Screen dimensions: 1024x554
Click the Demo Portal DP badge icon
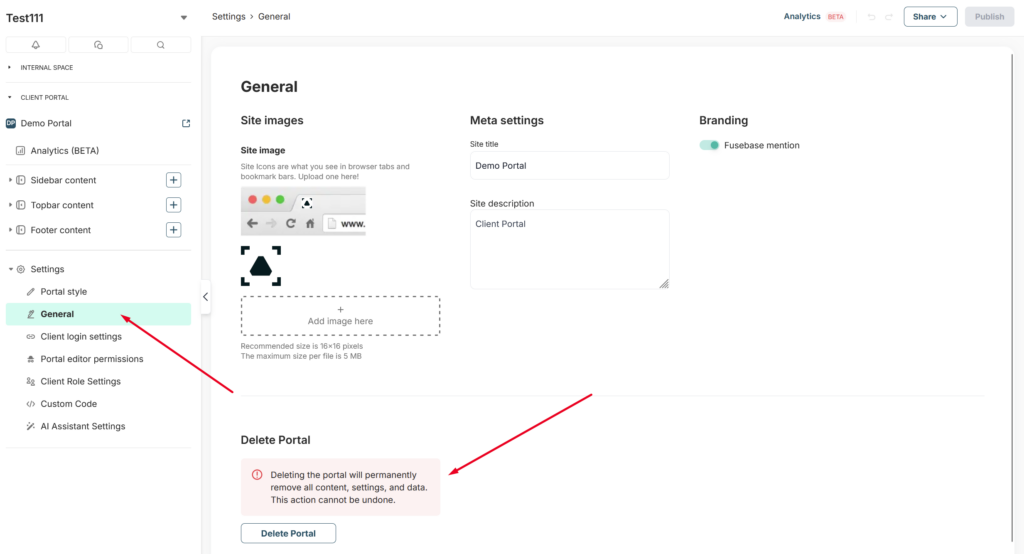click(x=11, y=123)
